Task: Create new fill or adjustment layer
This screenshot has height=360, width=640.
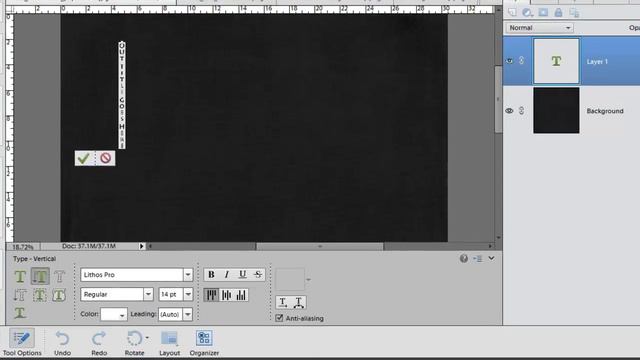Action: [x=527, y=13]
